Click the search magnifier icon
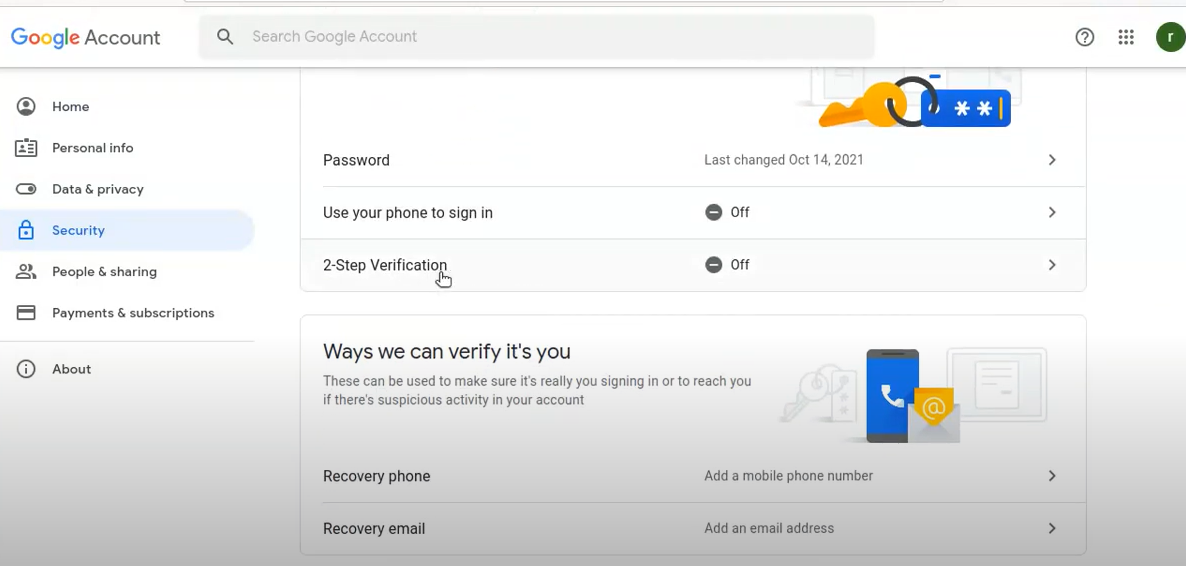 tap(225, 36)
